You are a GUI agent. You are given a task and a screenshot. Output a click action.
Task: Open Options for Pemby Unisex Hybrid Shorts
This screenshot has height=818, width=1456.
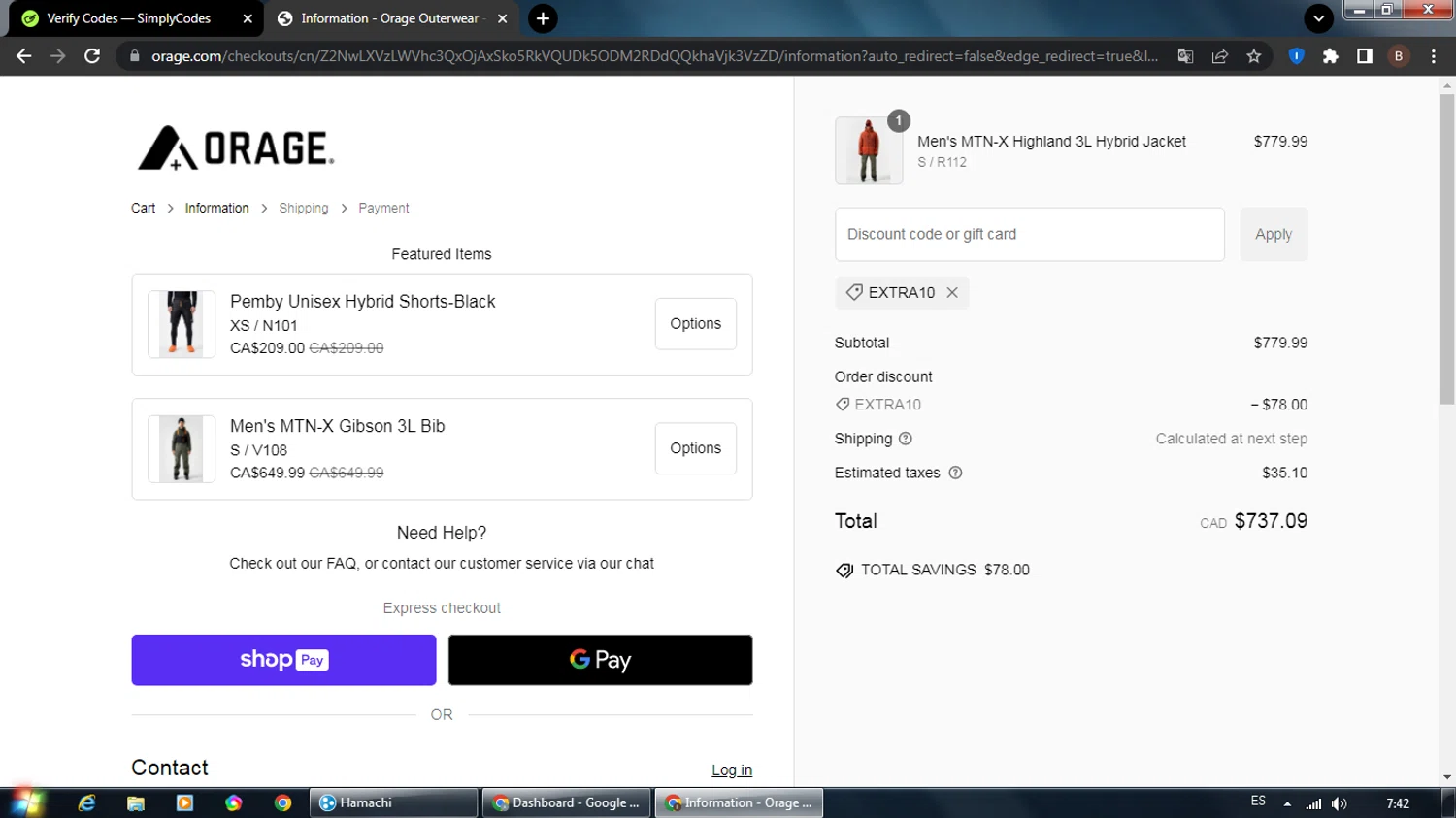tap(695, 324)
